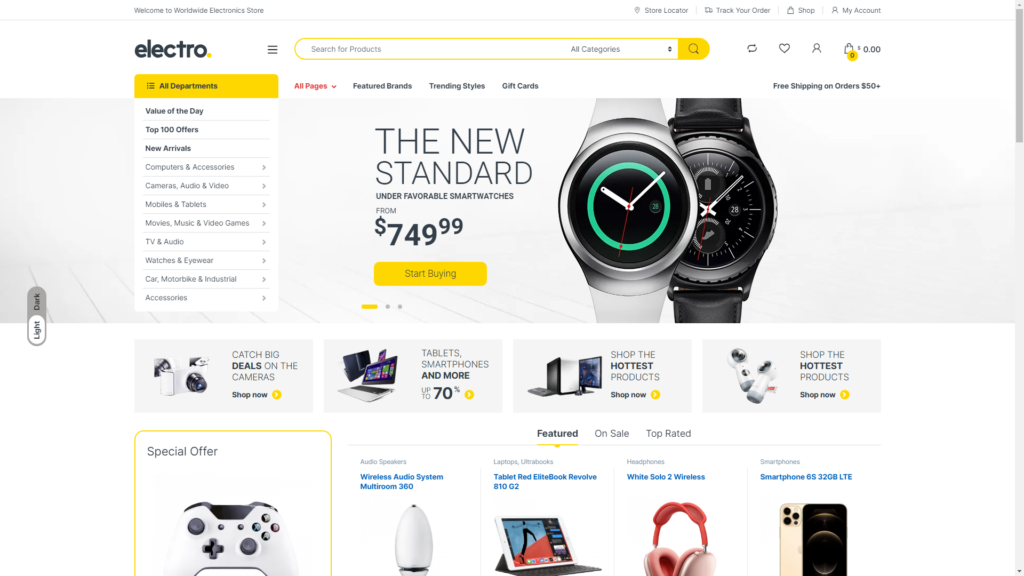Open the All Categories dropdown
Viewport: 1024px width, 576px height.
tap(620, 49)
